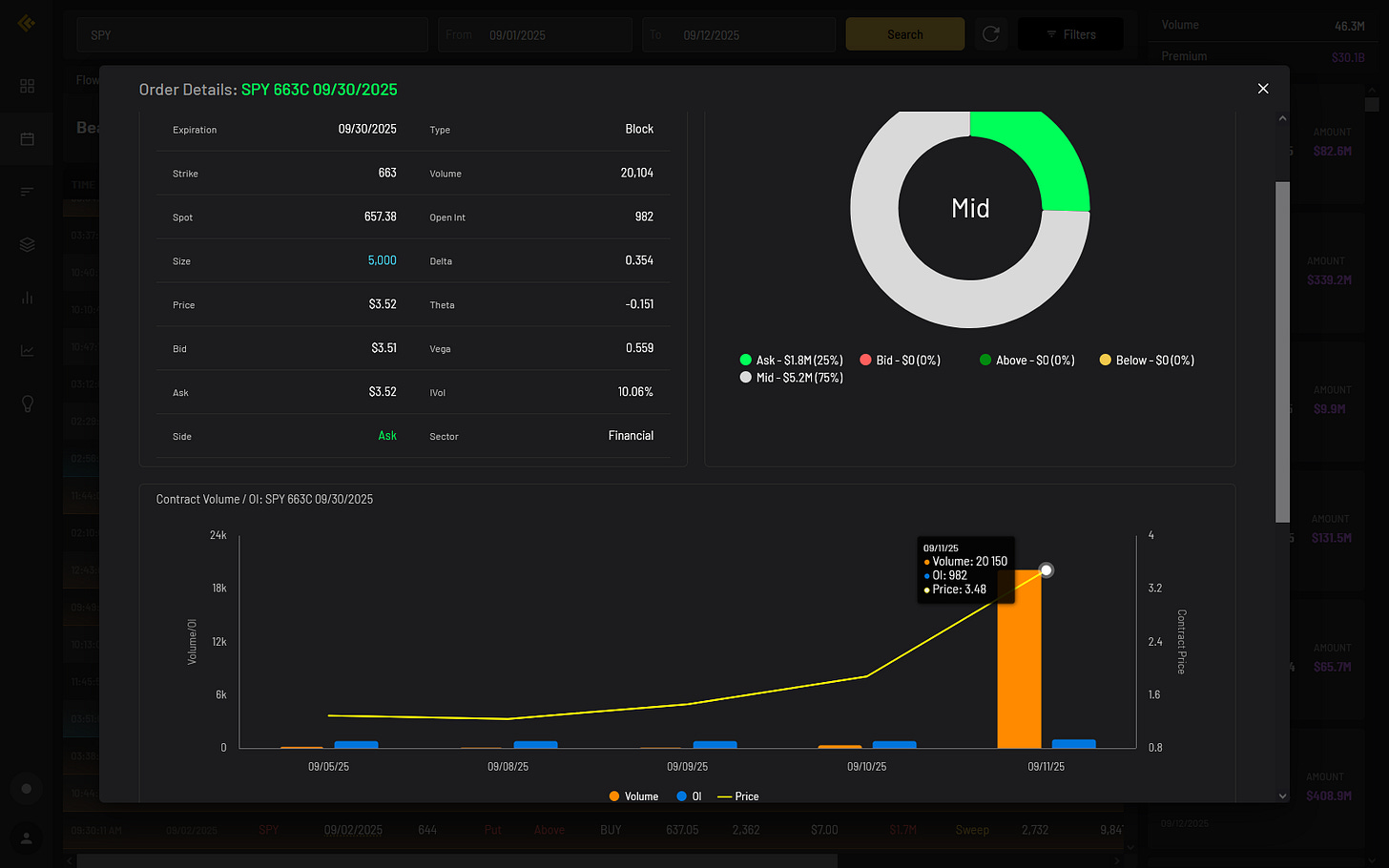Image resolution: width=1389 pixels, height=868 pixels.
Task: Click the IVol value 10.06%
Action: tap(635, 392)
